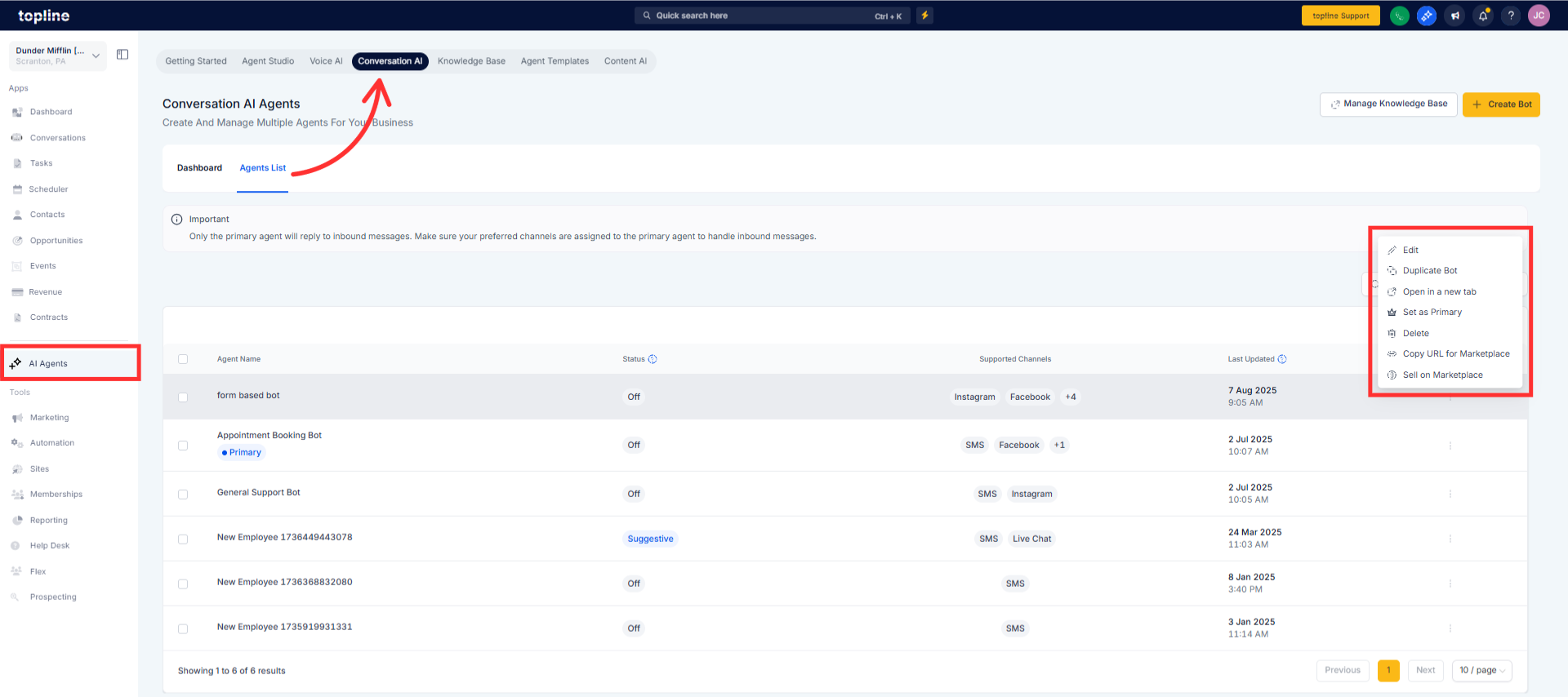Select Set as Primary menu option
Image resolution: width=1568 pixels, height=697 pixels.
pyautogui.click(x=1450, y=313)
